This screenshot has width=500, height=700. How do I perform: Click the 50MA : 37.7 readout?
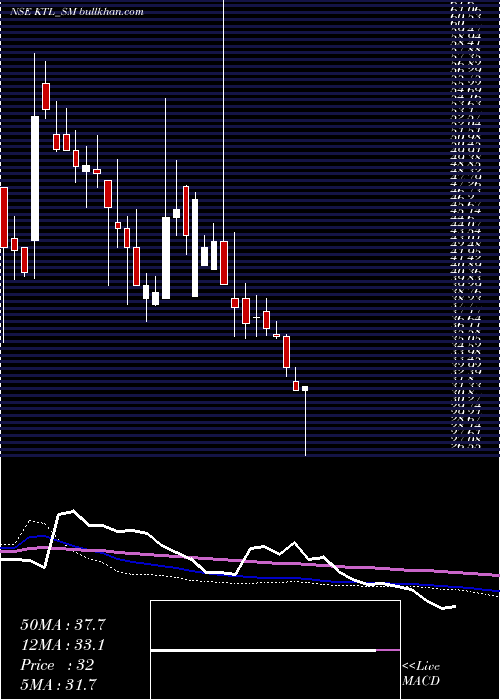pos(63,625)
